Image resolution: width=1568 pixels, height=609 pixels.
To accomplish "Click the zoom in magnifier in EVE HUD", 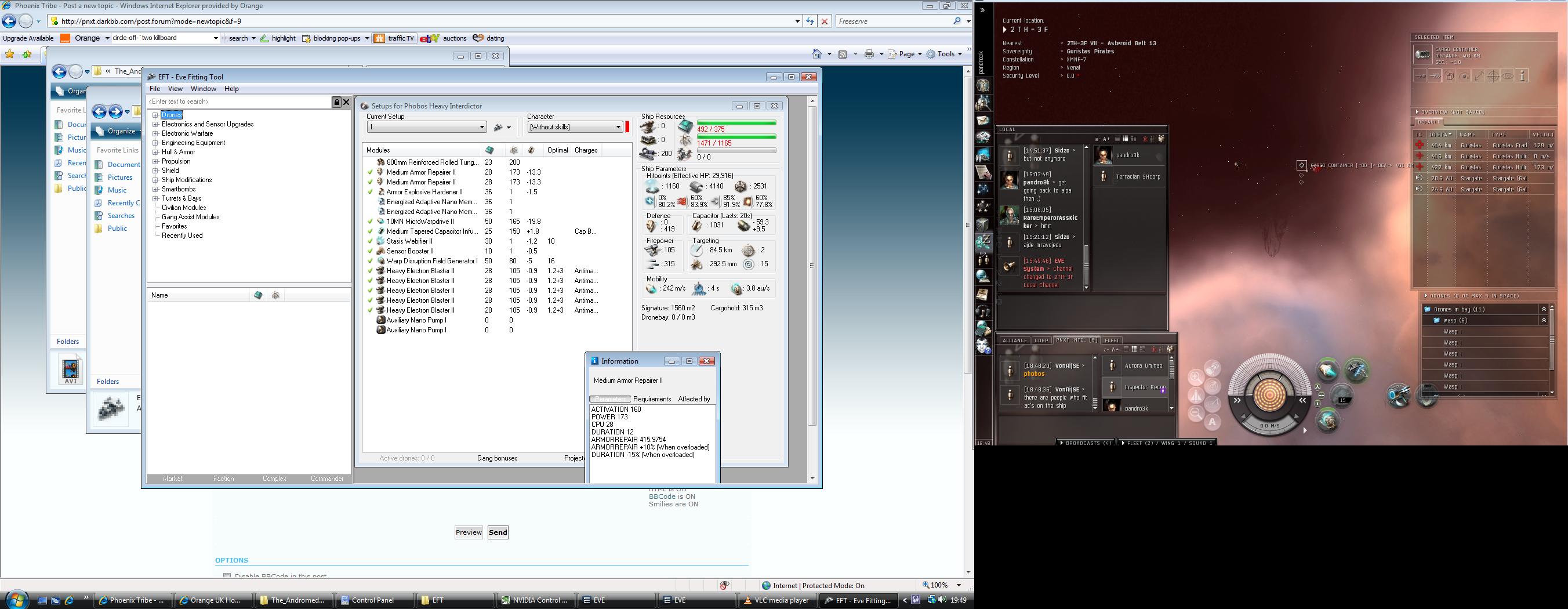I will point(1196,377).
